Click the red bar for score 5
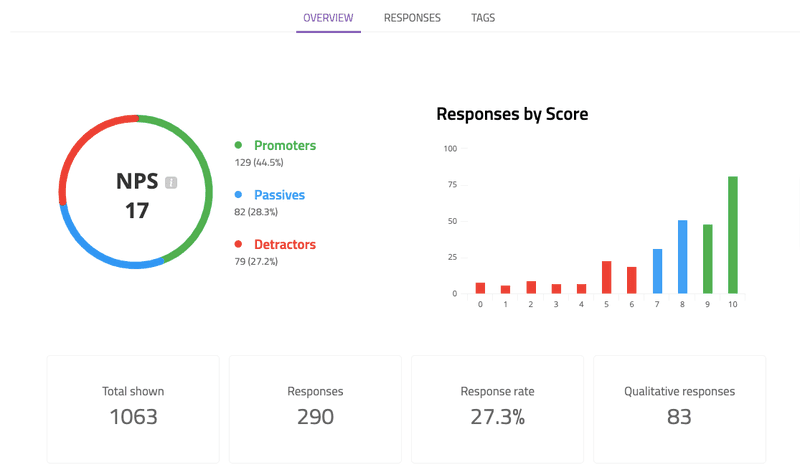 (x=606, y=277)
